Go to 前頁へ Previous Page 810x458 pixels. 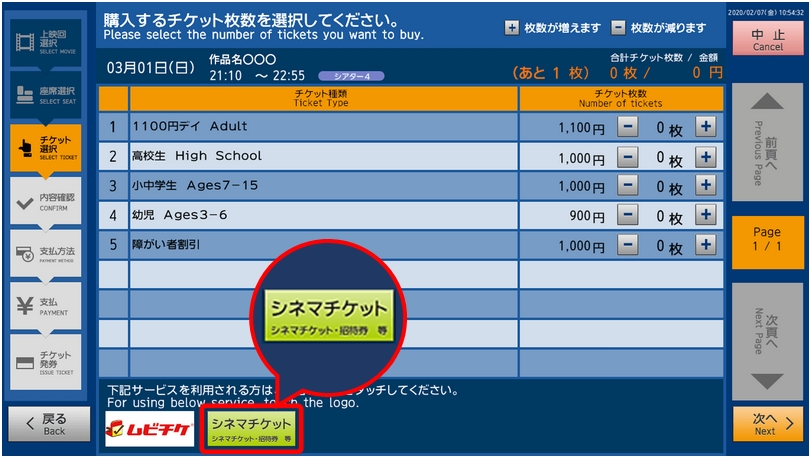click(767, 142)
